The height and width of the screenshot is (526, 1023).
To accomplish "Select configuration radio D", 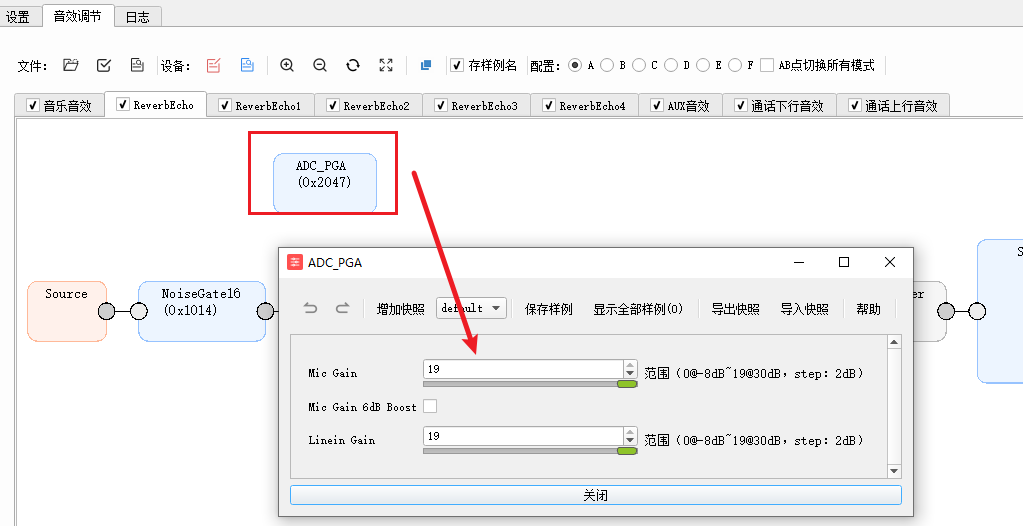I will [x=671, y=65].
